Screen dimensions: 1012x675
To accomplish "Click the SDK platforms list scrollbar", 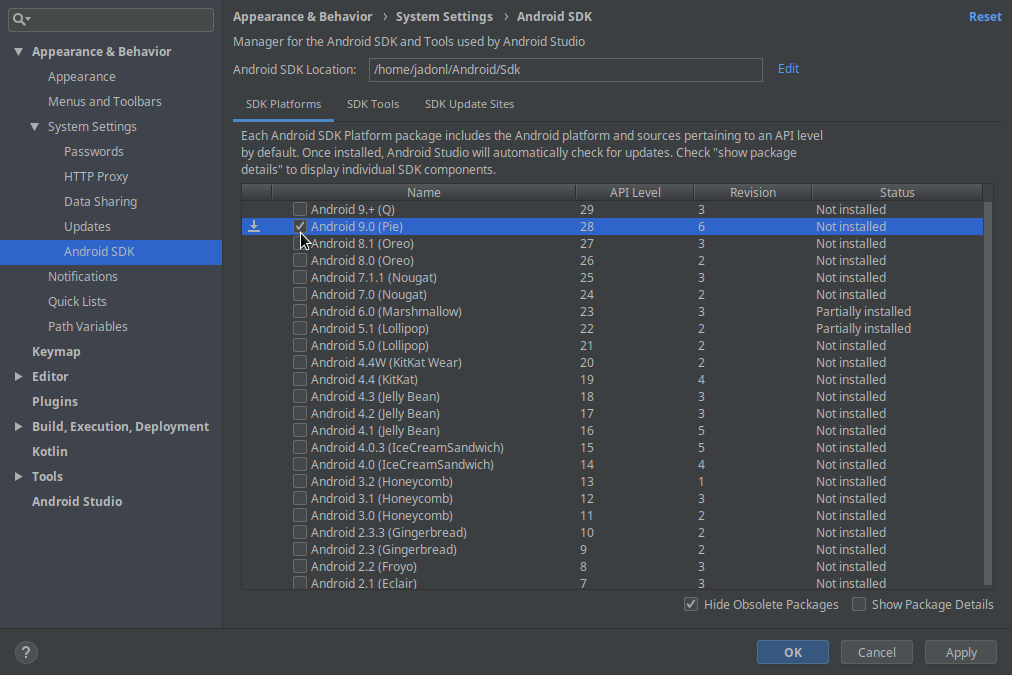I will [988, 390].
